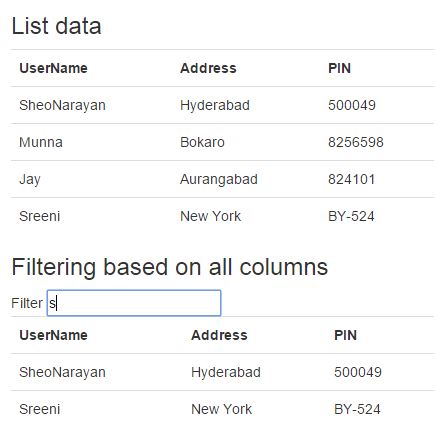Select the 8256598 PIN cell

tap(356, 142)
